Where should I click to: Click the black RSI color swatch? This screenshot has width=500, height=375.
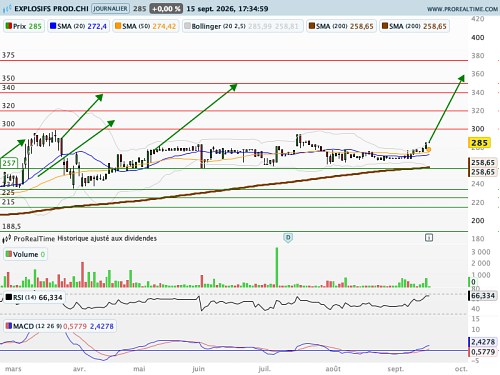point(9,297)
